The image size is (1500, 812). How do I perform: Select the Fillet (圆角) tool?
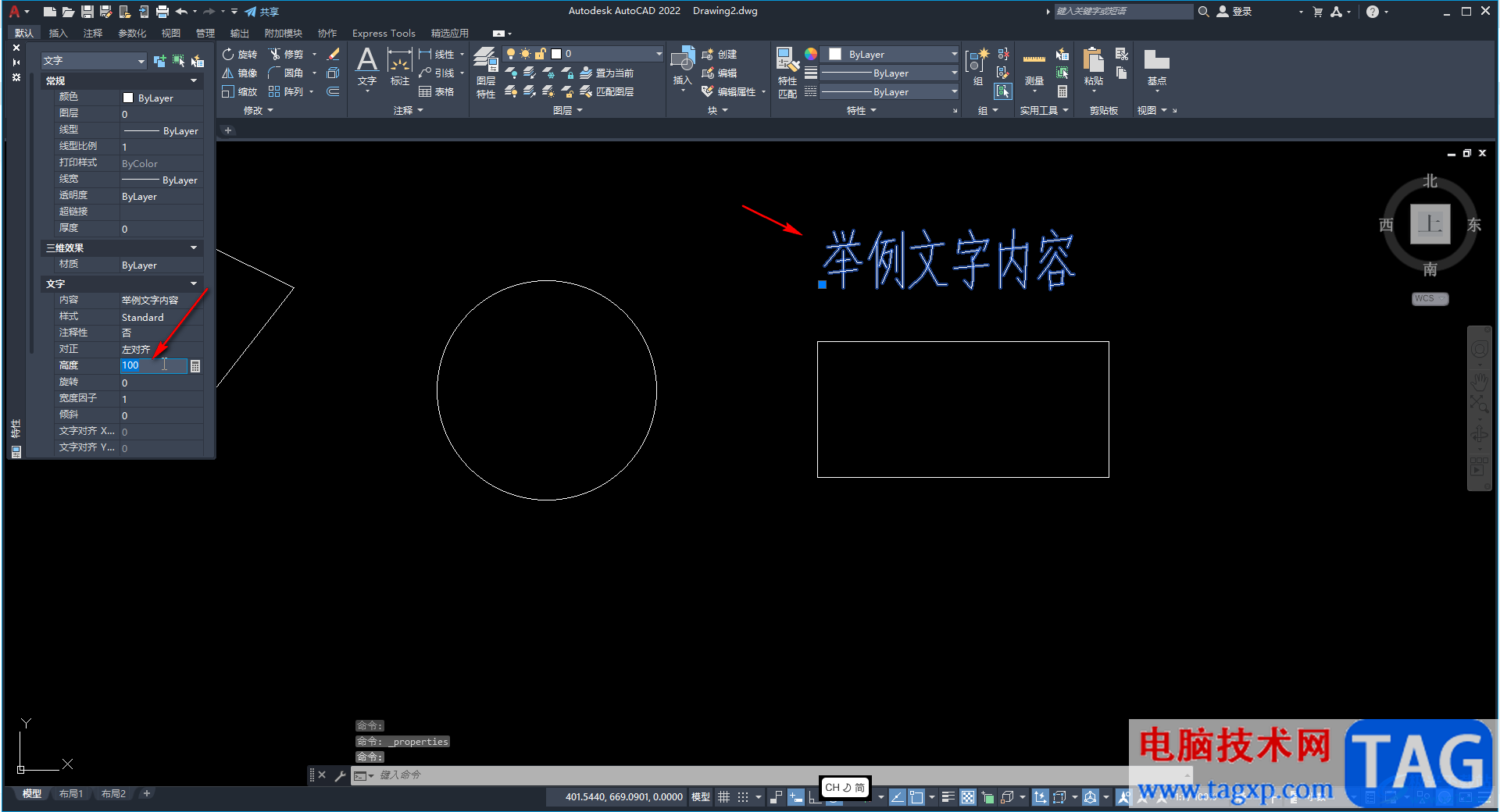(x=286, y=73)
